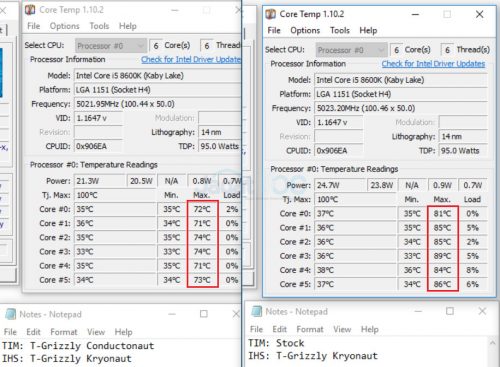Open the Tools menu in left Core Temp window

99,26
